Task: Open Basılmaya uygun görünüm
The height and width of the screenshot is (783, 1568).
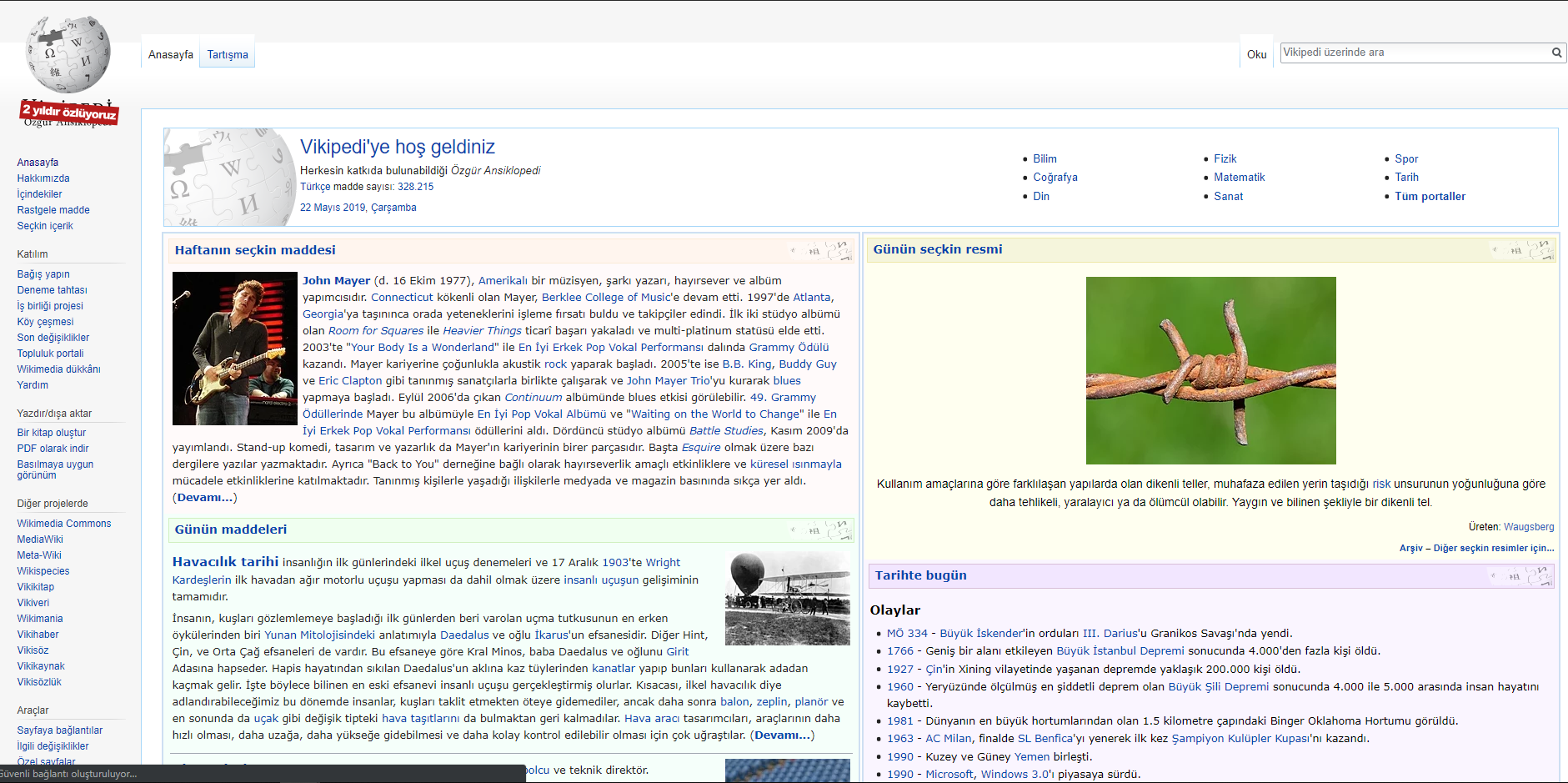Action: pyautogui.click(x=55, y=469)
